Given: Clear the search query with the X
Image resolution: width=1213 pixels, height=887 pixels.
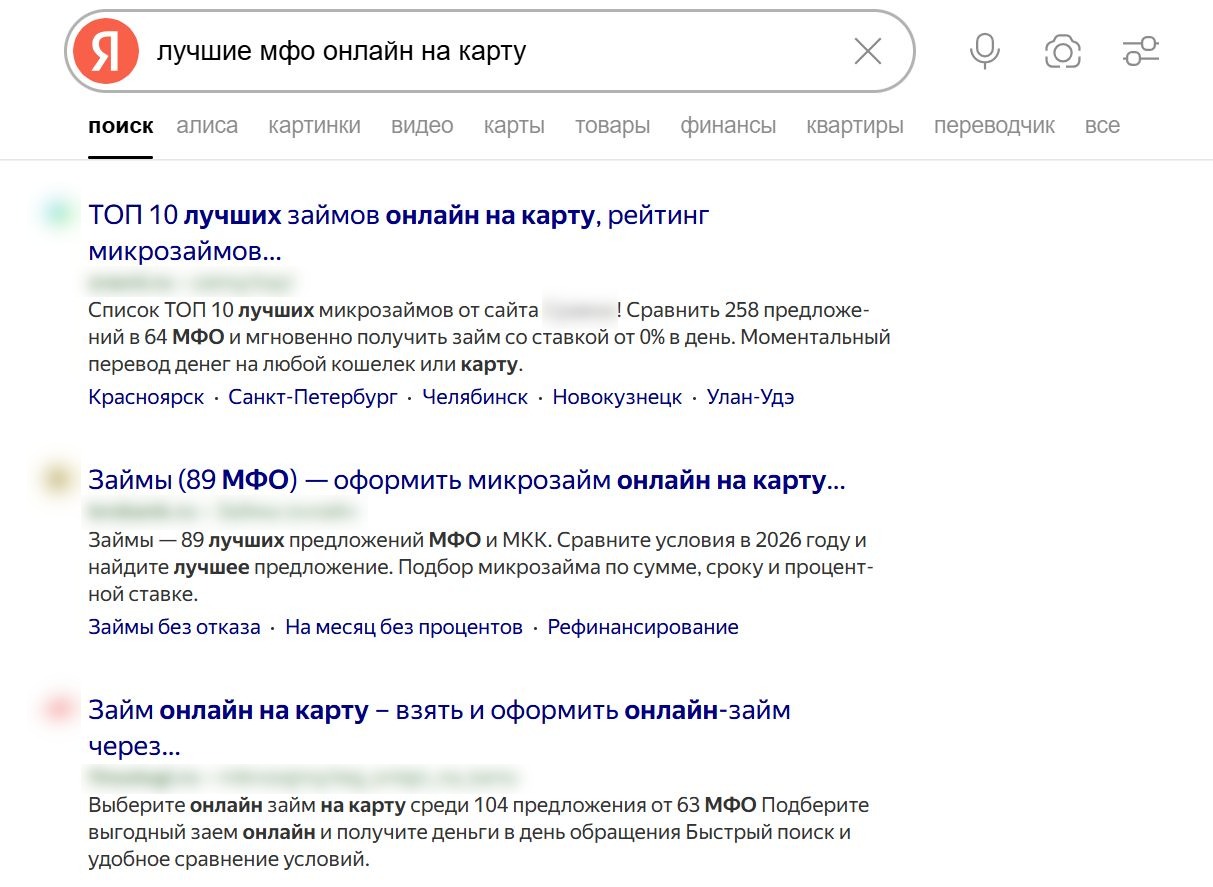Looking at the screenshot, I should click(868, 51).
